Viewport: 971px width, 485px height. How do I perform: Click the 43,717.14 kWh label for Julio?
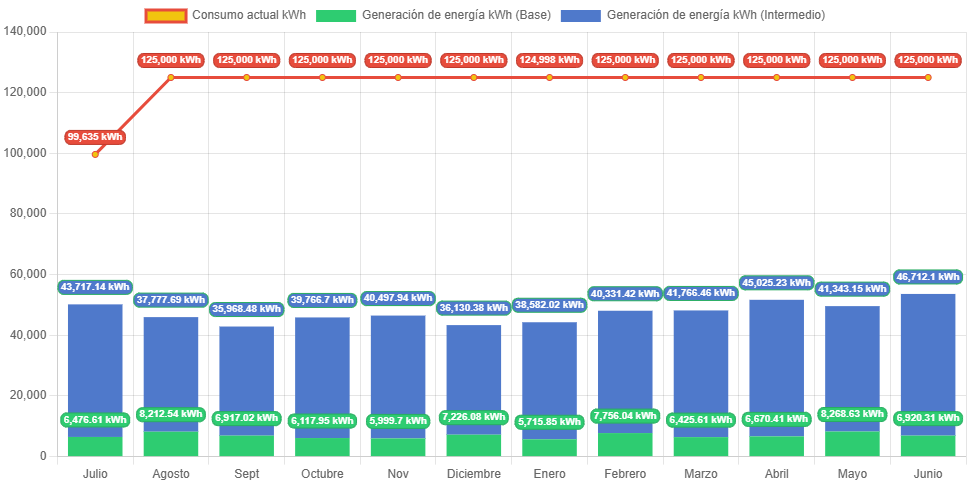tap(95, 286)
